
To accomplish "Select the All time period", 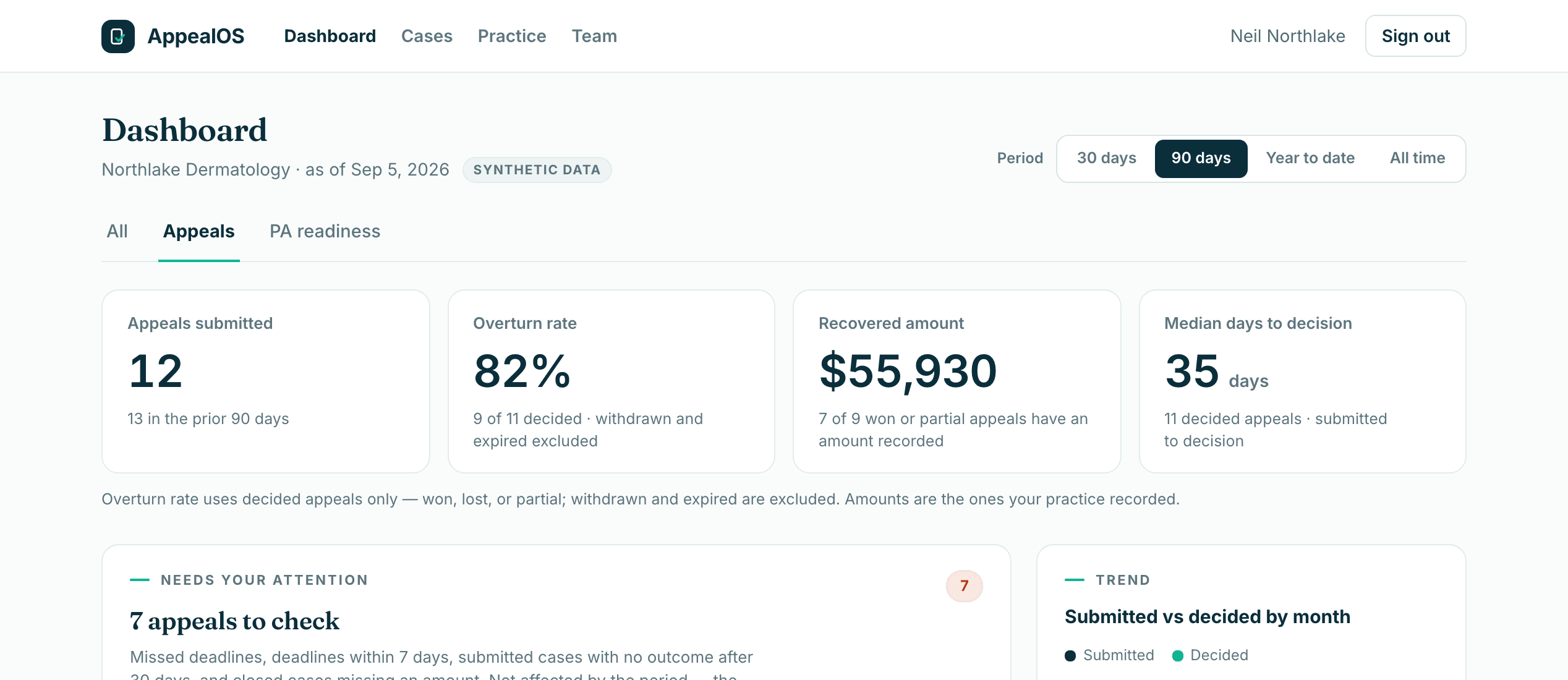I will 1418,158.
